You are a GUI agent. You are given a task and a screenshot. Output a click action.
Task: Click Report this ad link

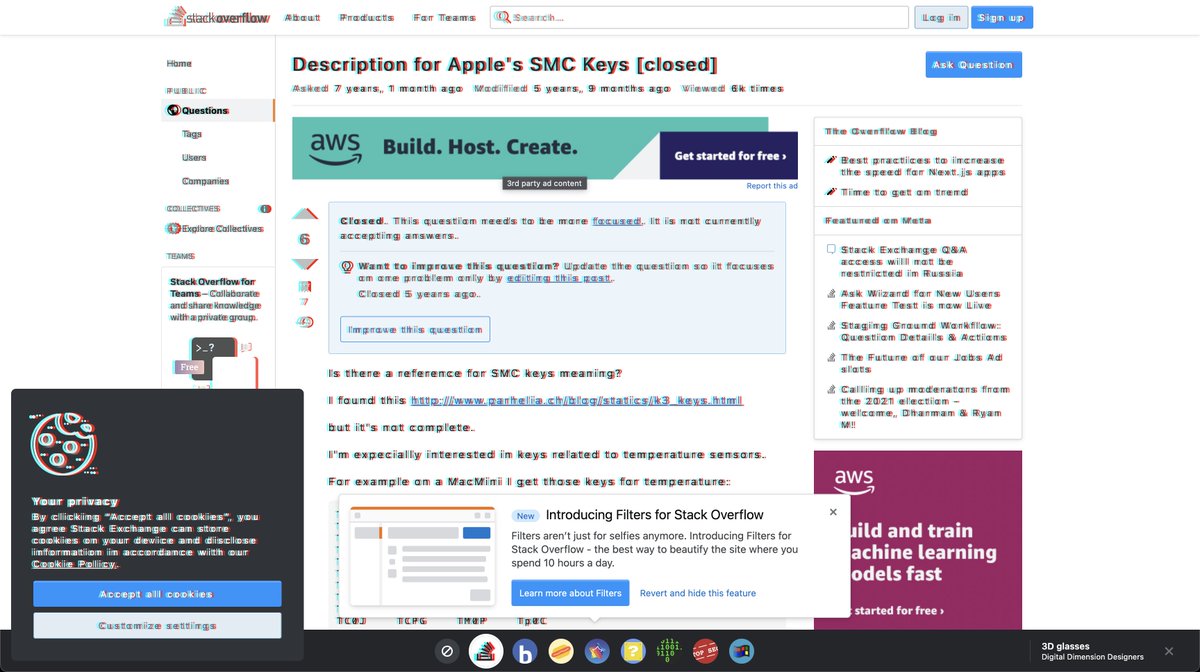coord(772,186)
